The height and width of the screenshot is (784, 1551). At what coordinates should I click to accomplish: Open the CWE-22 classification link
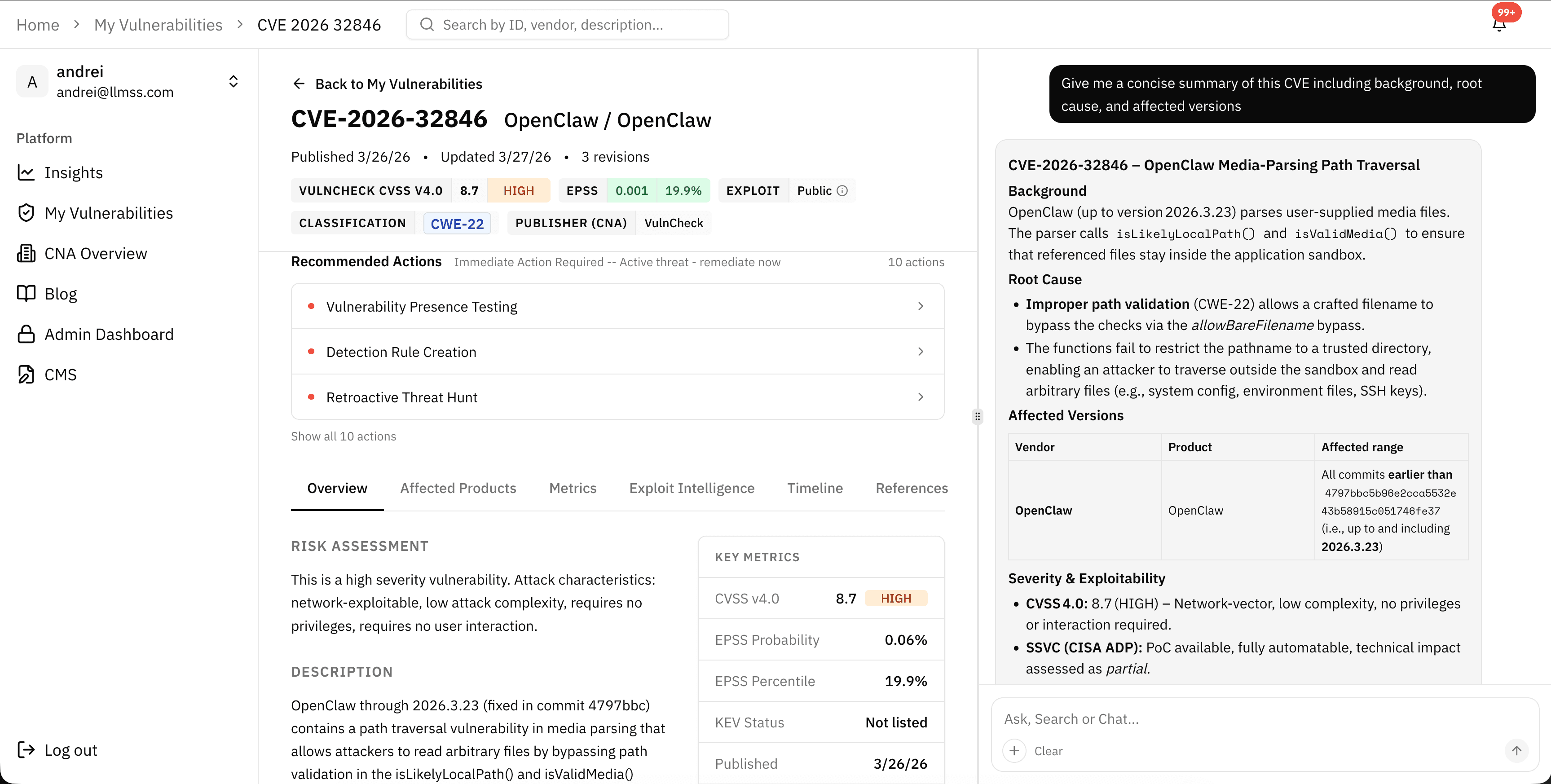(457, 223)
